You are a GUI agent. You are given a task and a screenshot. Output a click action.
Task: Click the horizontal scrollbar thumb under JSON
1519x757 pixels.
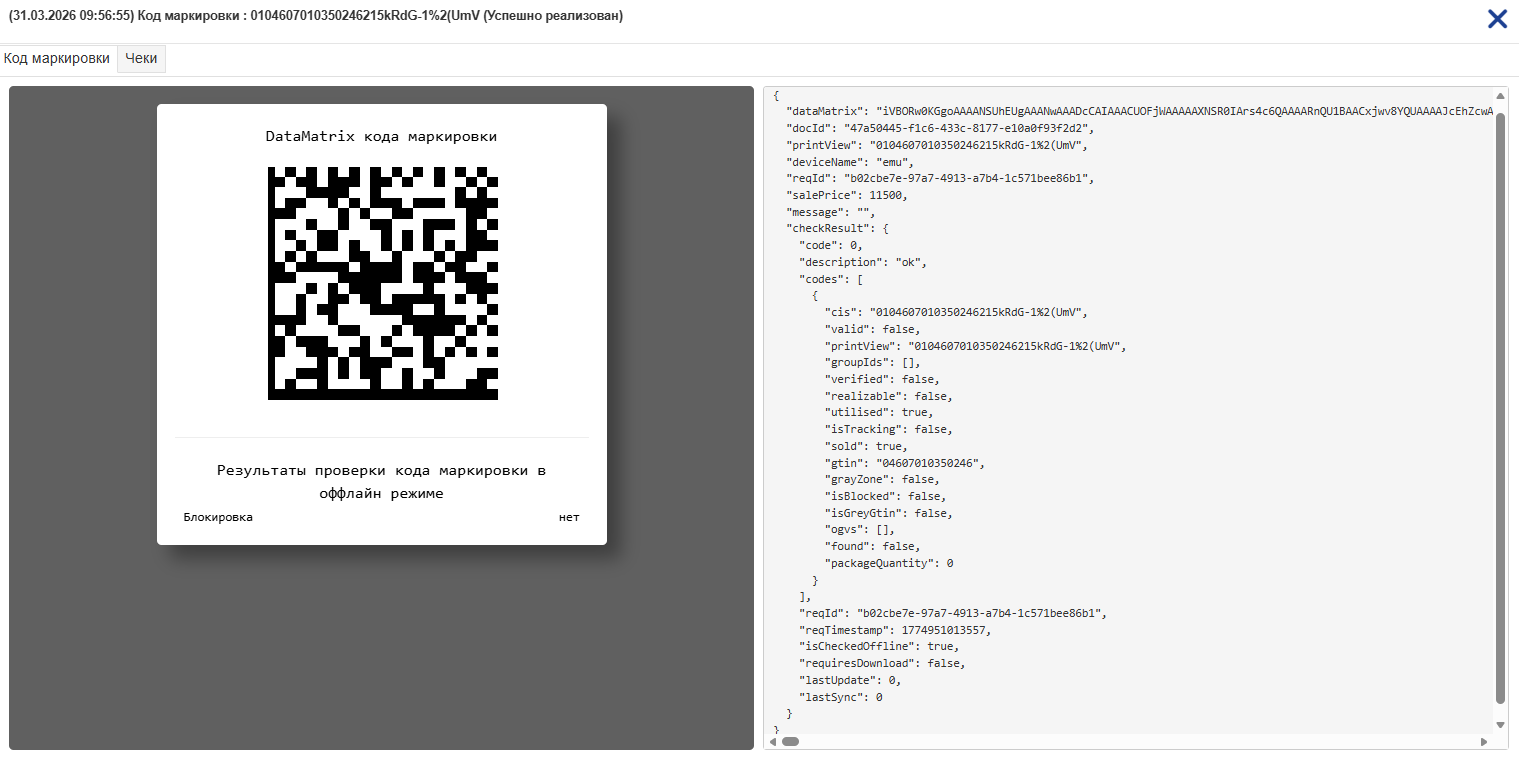coord(790,741)
